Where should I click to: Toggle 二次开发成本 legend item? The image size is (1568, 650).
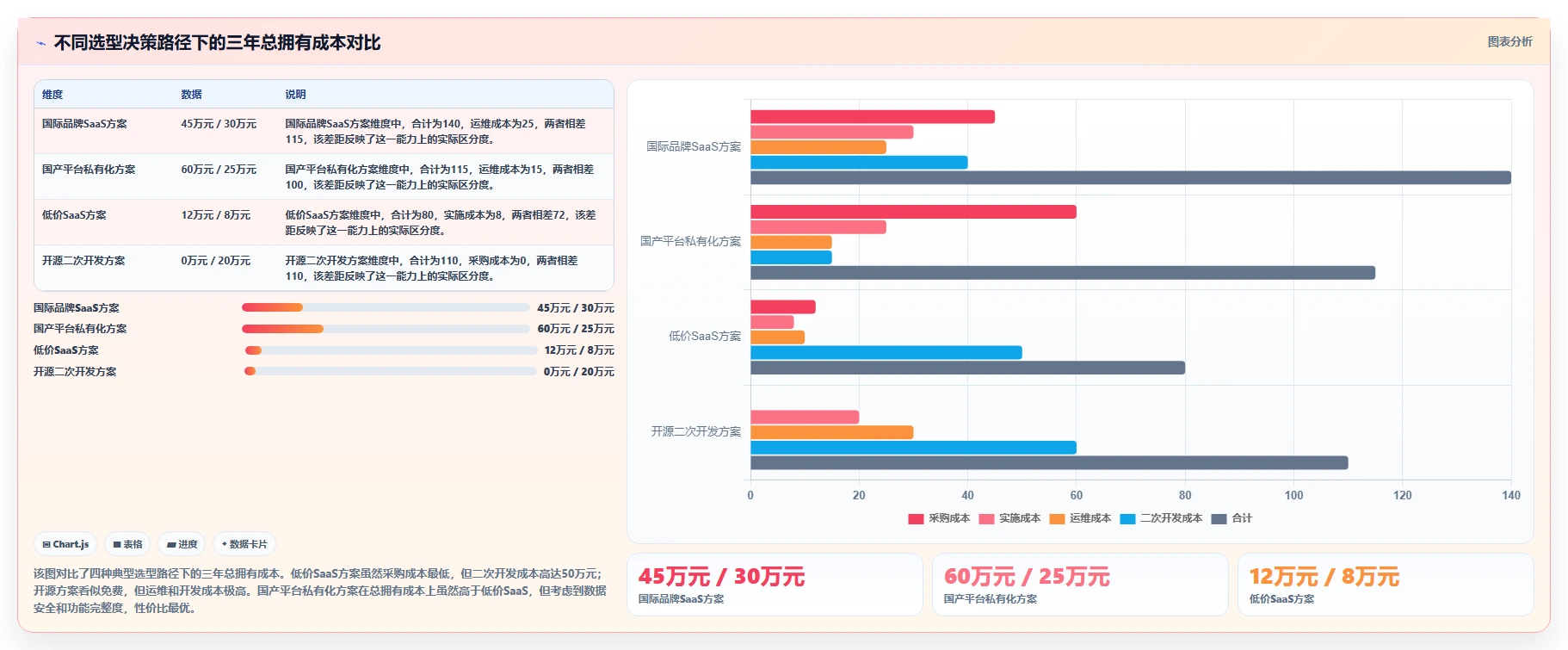pyautogui.click(x=1161, y=518)
